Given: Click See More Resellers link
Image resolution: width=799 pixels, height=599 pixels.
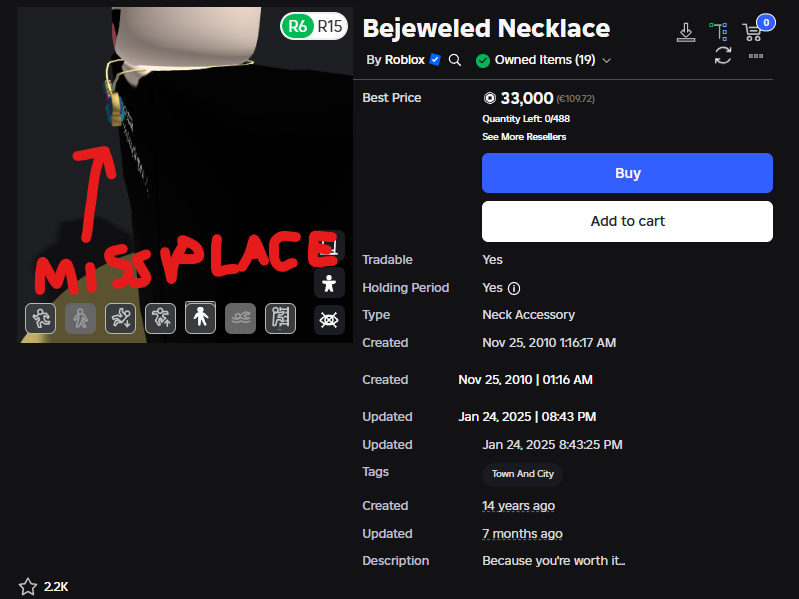Looking at the screenshot, I should 524,137.
